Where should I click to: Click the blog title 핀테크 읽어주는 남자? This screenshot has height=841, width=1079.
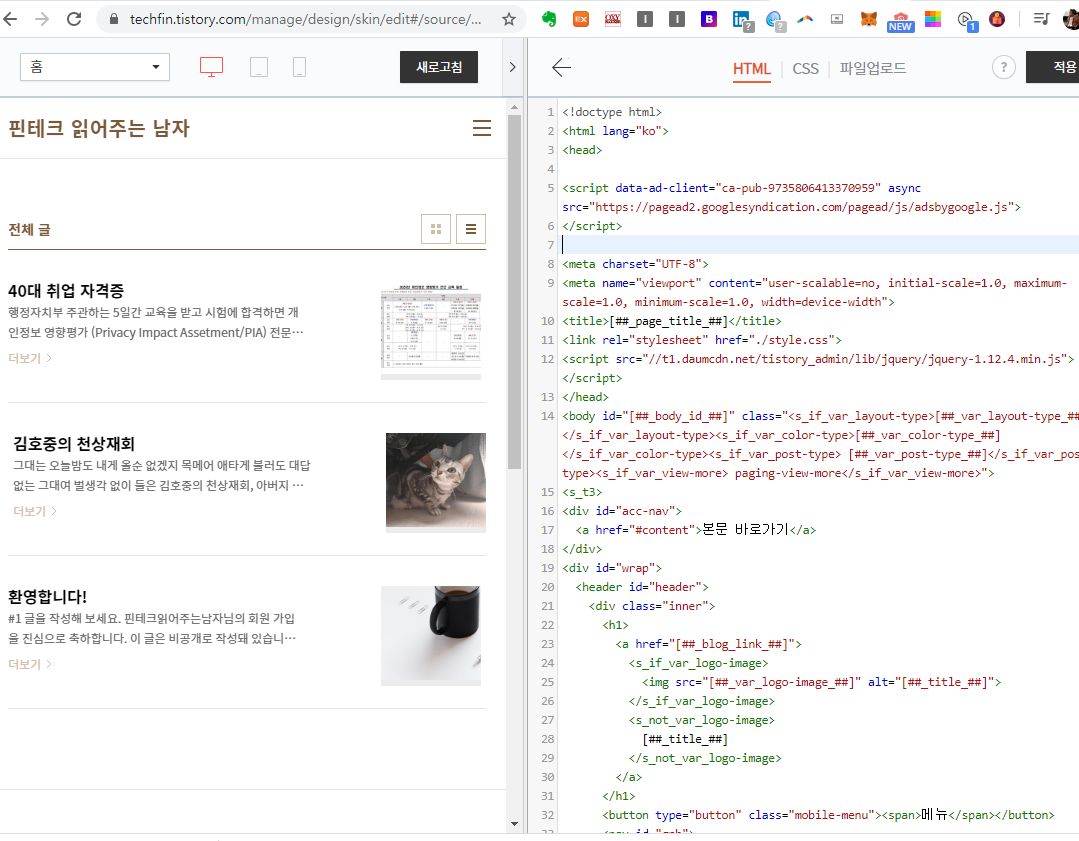pyautogui.click(x=99, y=128)
